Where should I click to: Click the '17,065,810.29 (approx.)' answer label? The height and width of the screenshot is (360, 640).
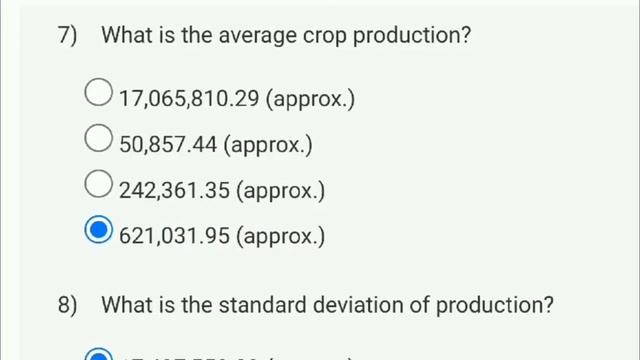tap(237, 99)
